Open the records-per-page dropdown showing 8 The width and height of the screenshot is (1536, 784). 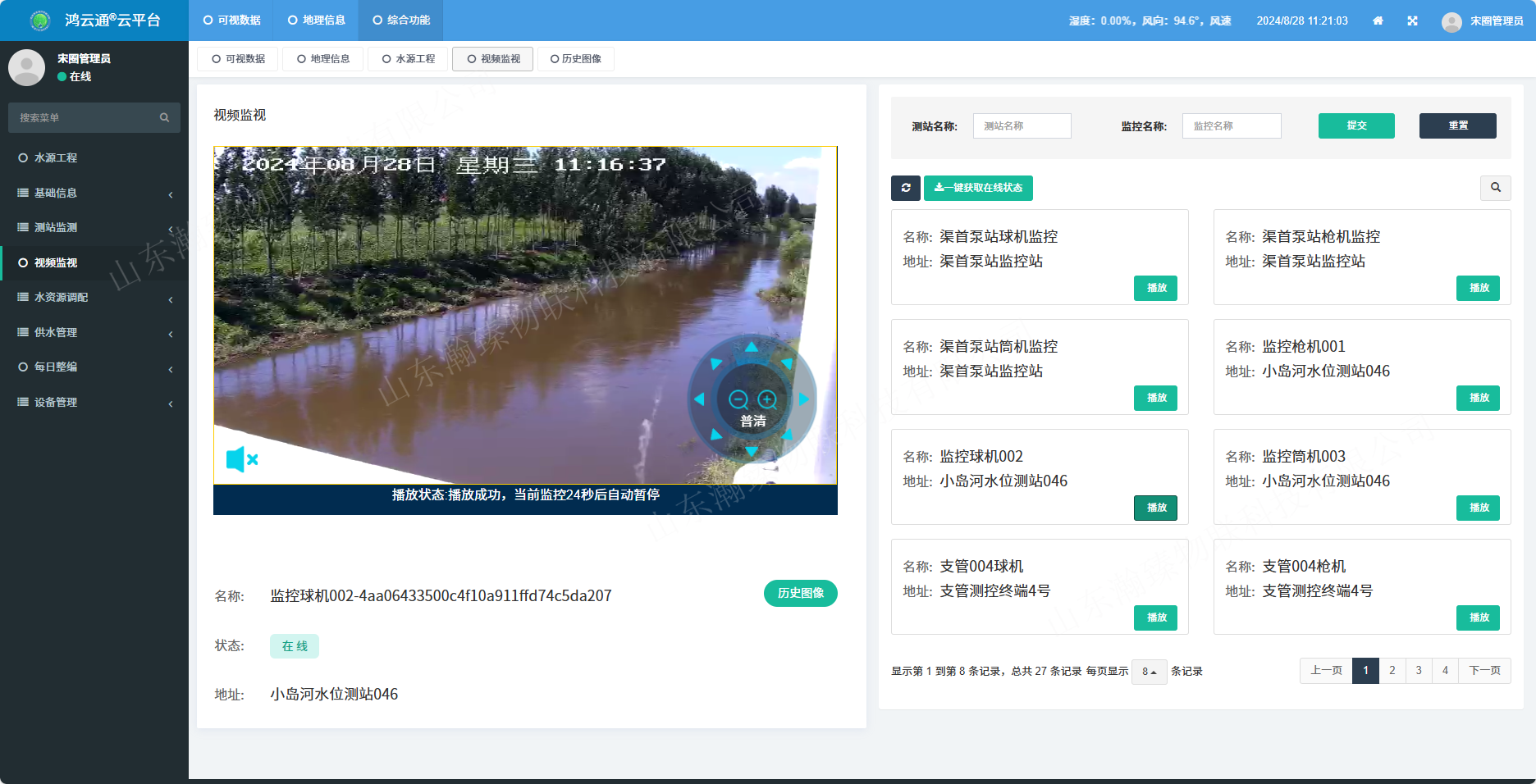[x=1149, y=672]
